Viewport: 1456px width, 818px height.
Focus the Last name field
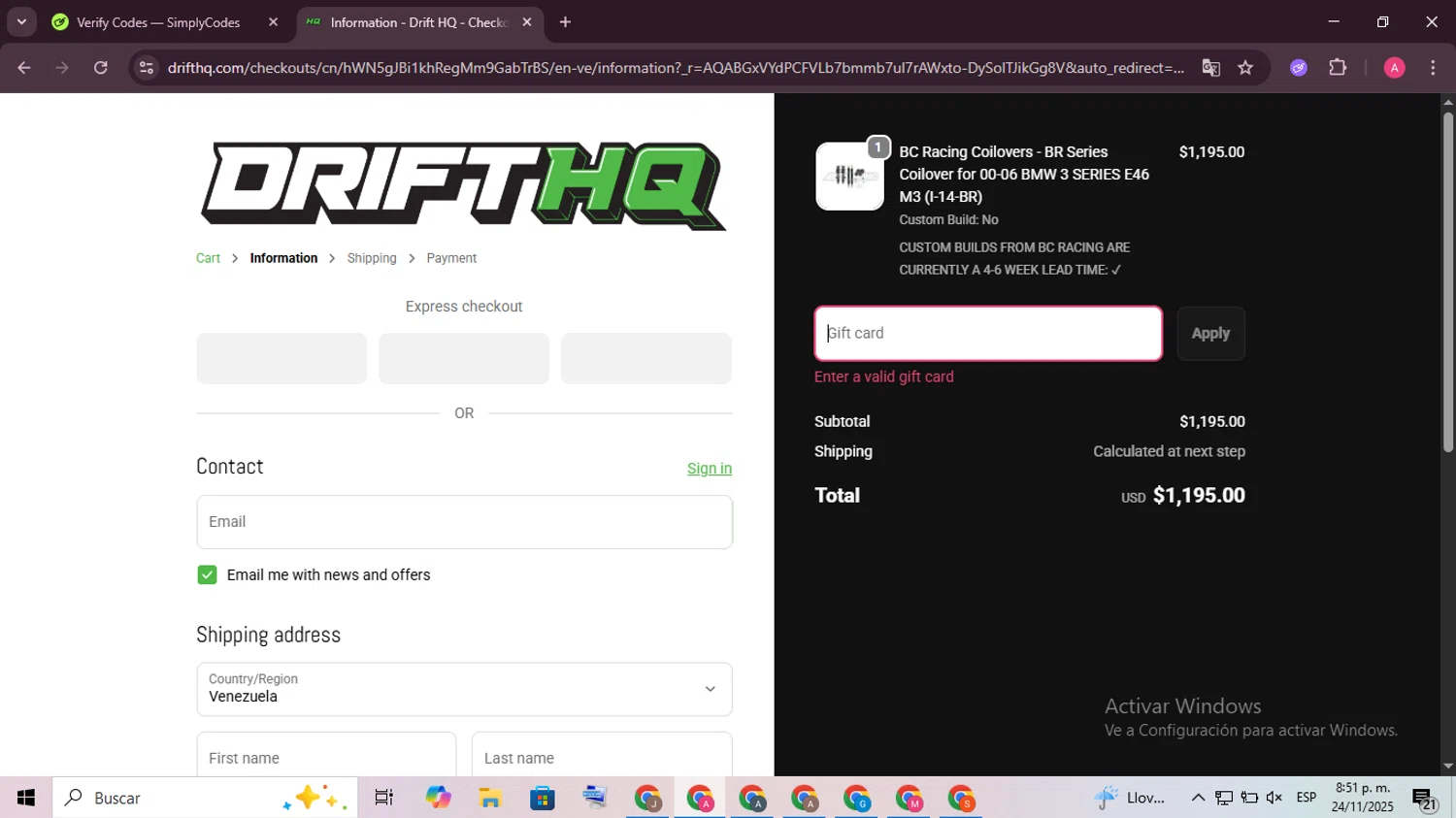point(602,755)
